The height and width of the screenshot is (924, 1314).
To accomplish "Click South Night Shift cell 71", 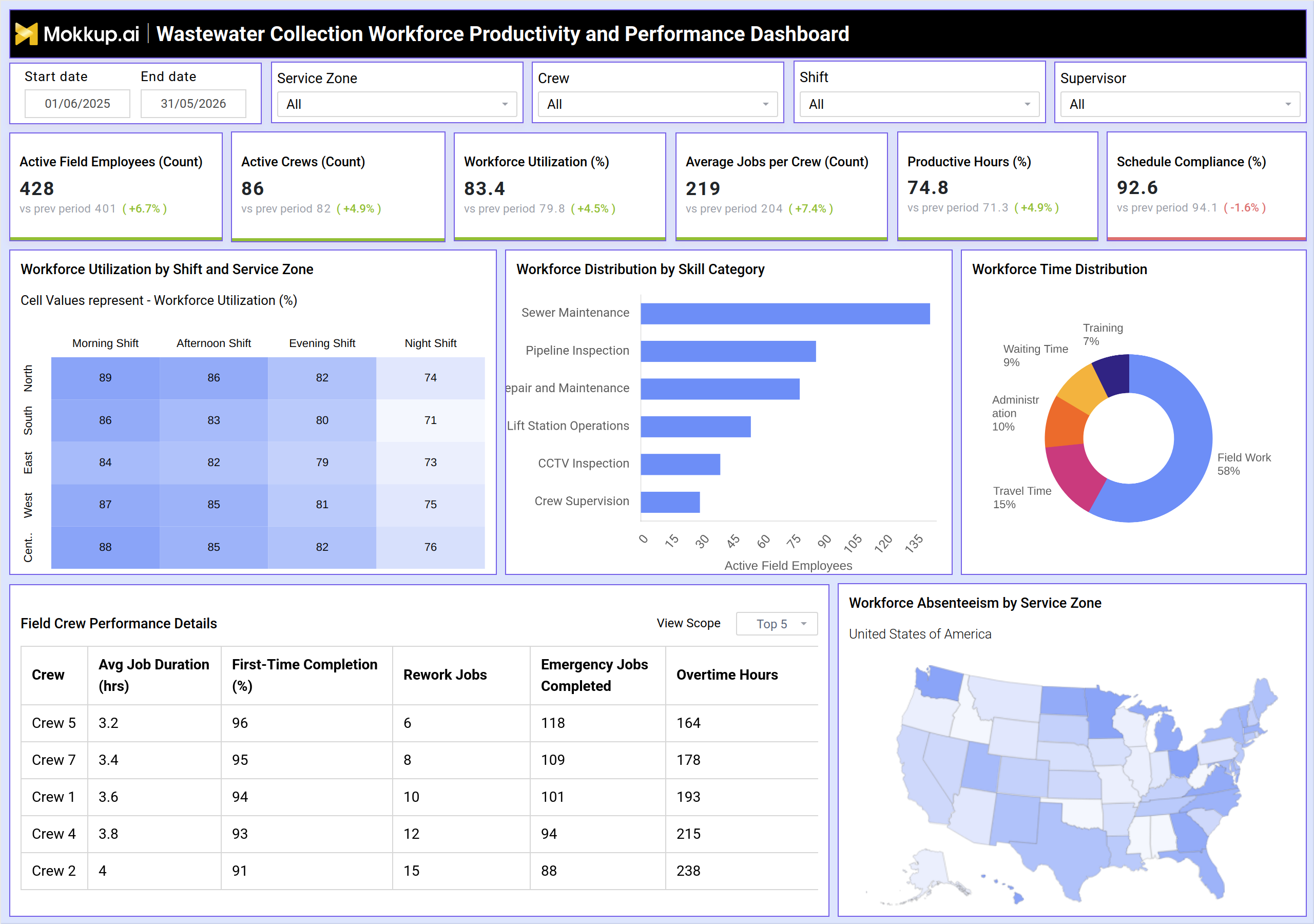I will (430, 420).
